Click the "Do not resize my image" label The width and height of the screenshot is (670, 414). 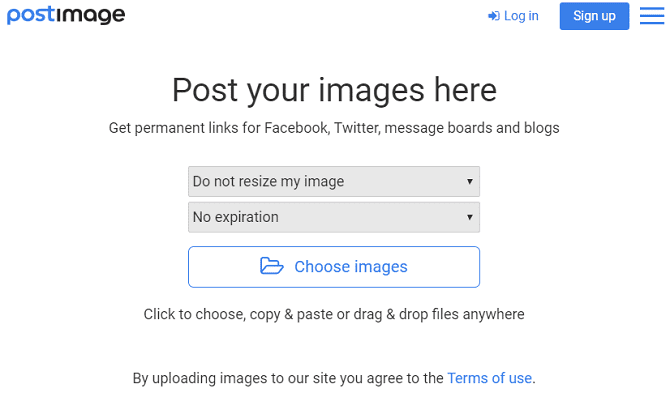(268, 181)
